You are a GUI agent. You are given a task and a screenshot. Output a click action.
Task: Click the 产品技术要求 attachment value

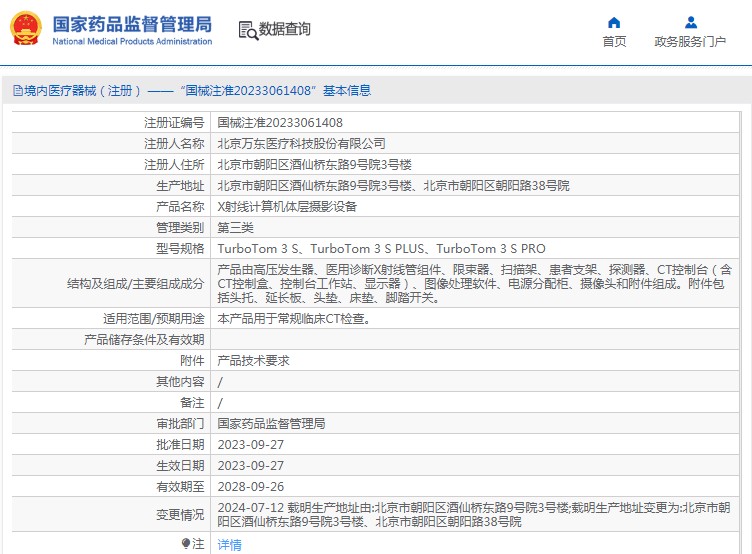pyautogui.click(x=254, y=361)
